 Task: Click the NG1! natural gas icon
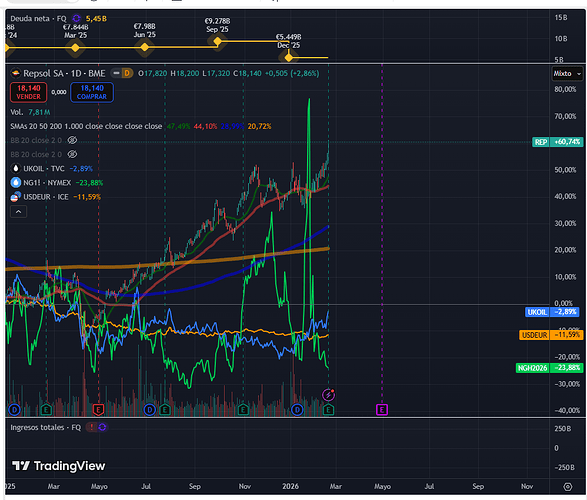pyautogui.click(x=16, y=183)
